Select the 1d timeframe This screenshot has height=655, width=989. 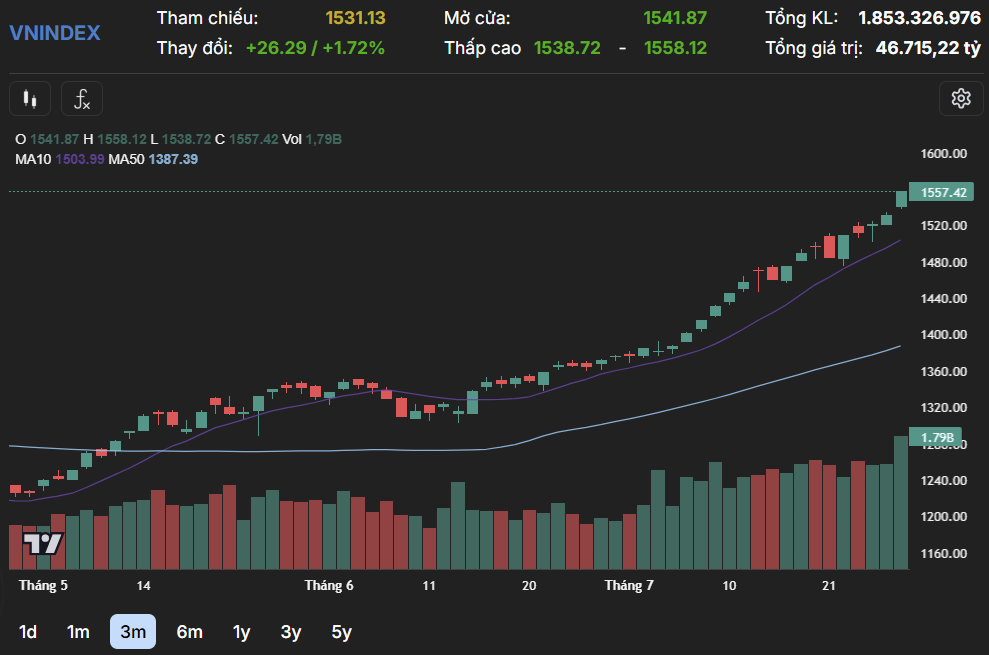[x=29, y=631]
